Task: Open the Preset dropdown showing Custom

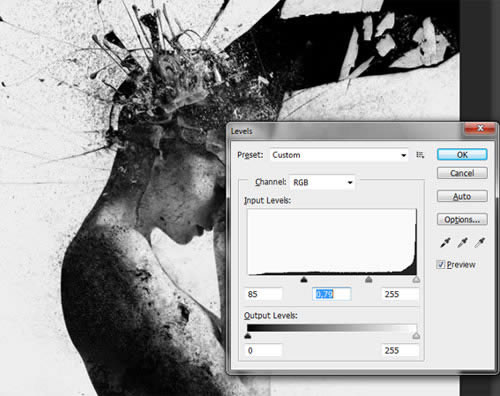Action: point(339,155)
